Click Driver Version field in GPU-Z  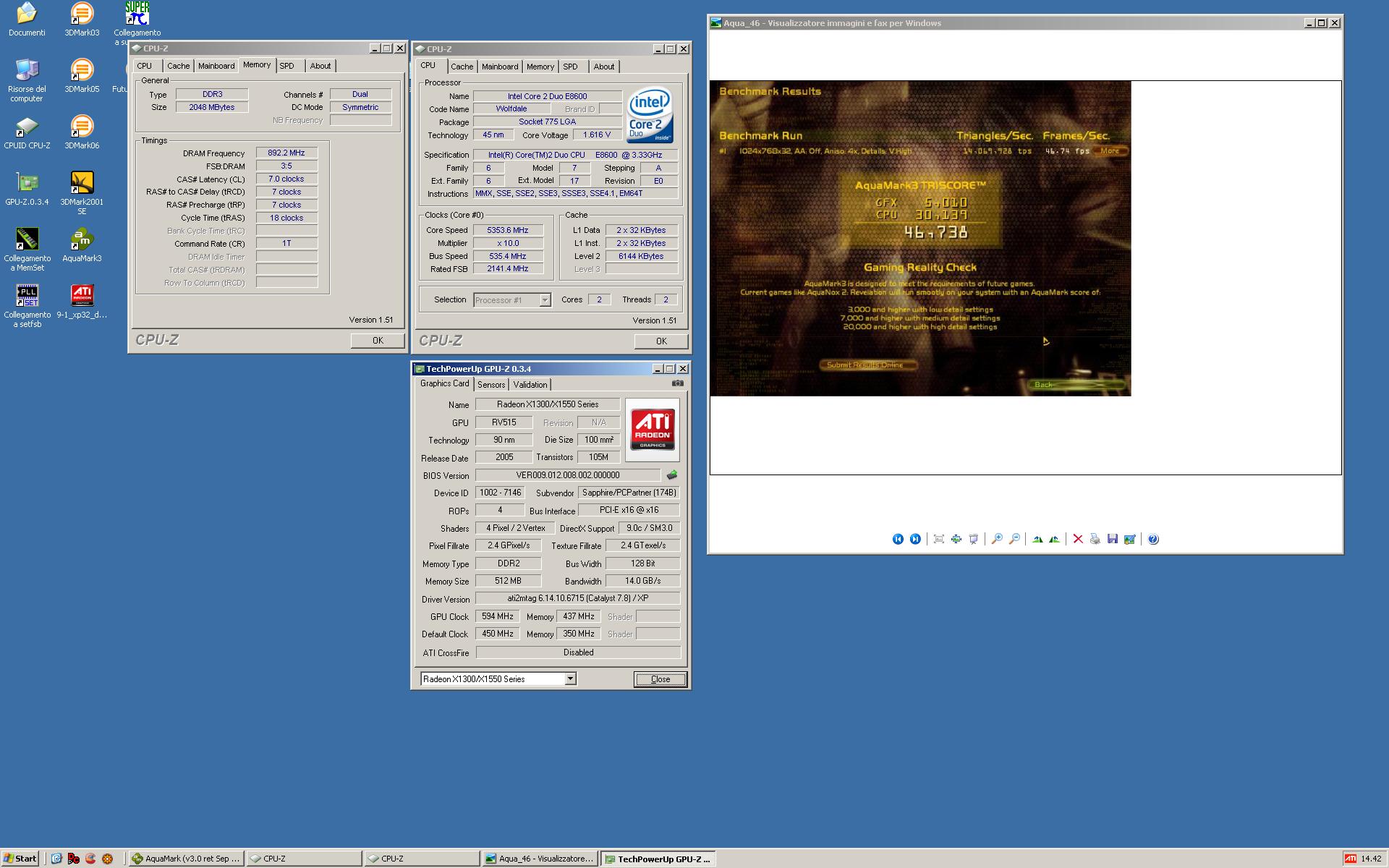(577, 598)
